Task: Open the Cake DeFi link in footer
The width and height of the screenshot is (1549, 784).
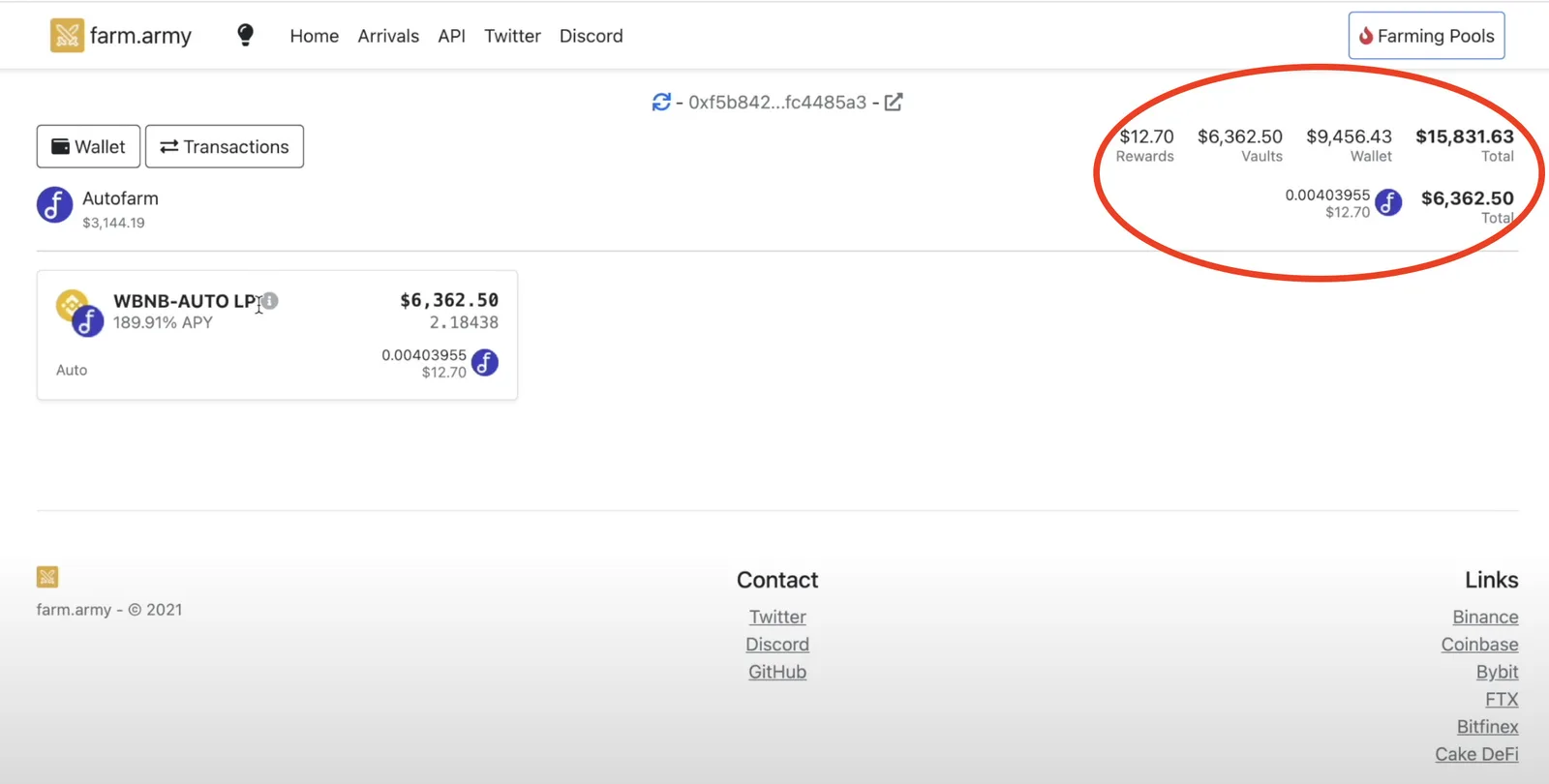Action: tap(1476, 754)
